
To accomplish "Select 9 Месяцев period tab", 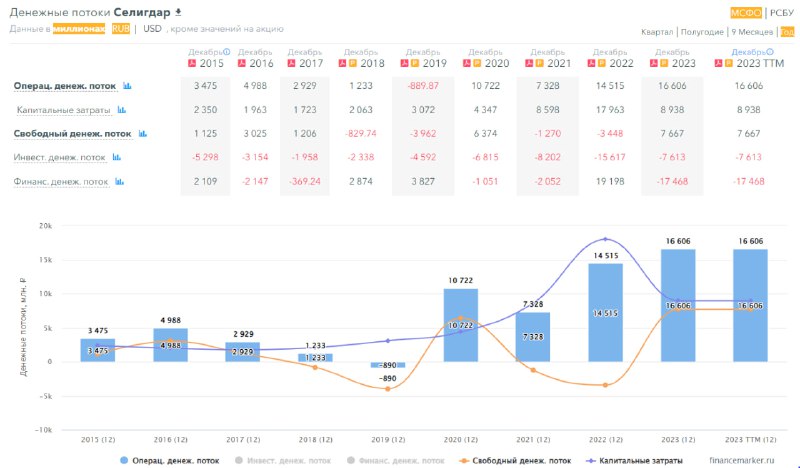I will [x=752, y=32].
